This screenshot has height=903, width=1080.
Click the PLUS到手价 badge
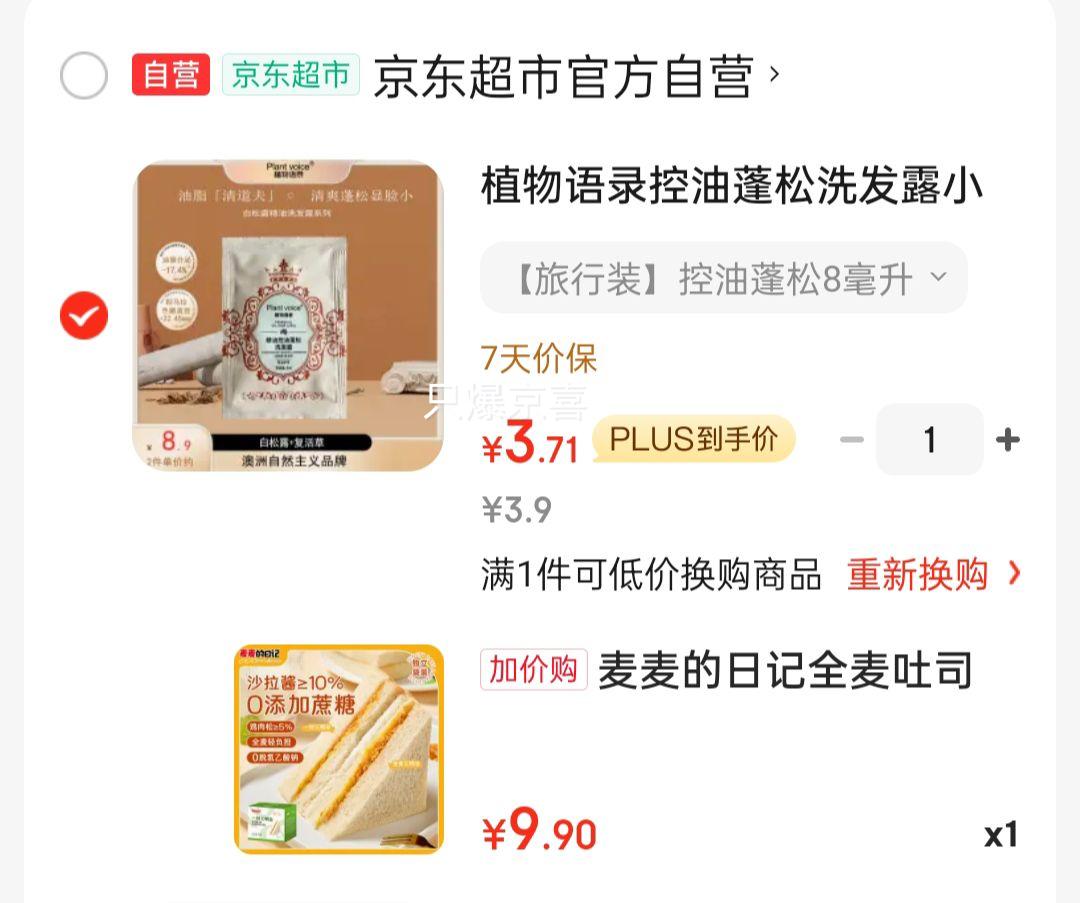(x=694, y=439)
